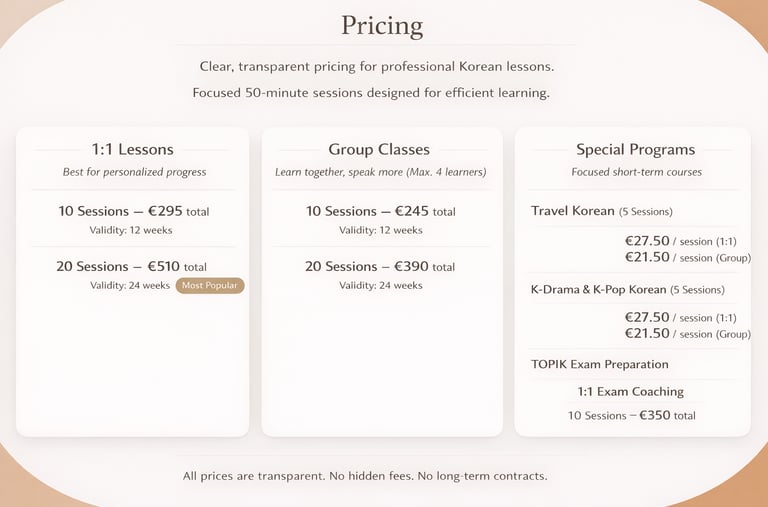
Task: Click the "Best for personalized progress" tagline
Action: click(x=134, y=172)
